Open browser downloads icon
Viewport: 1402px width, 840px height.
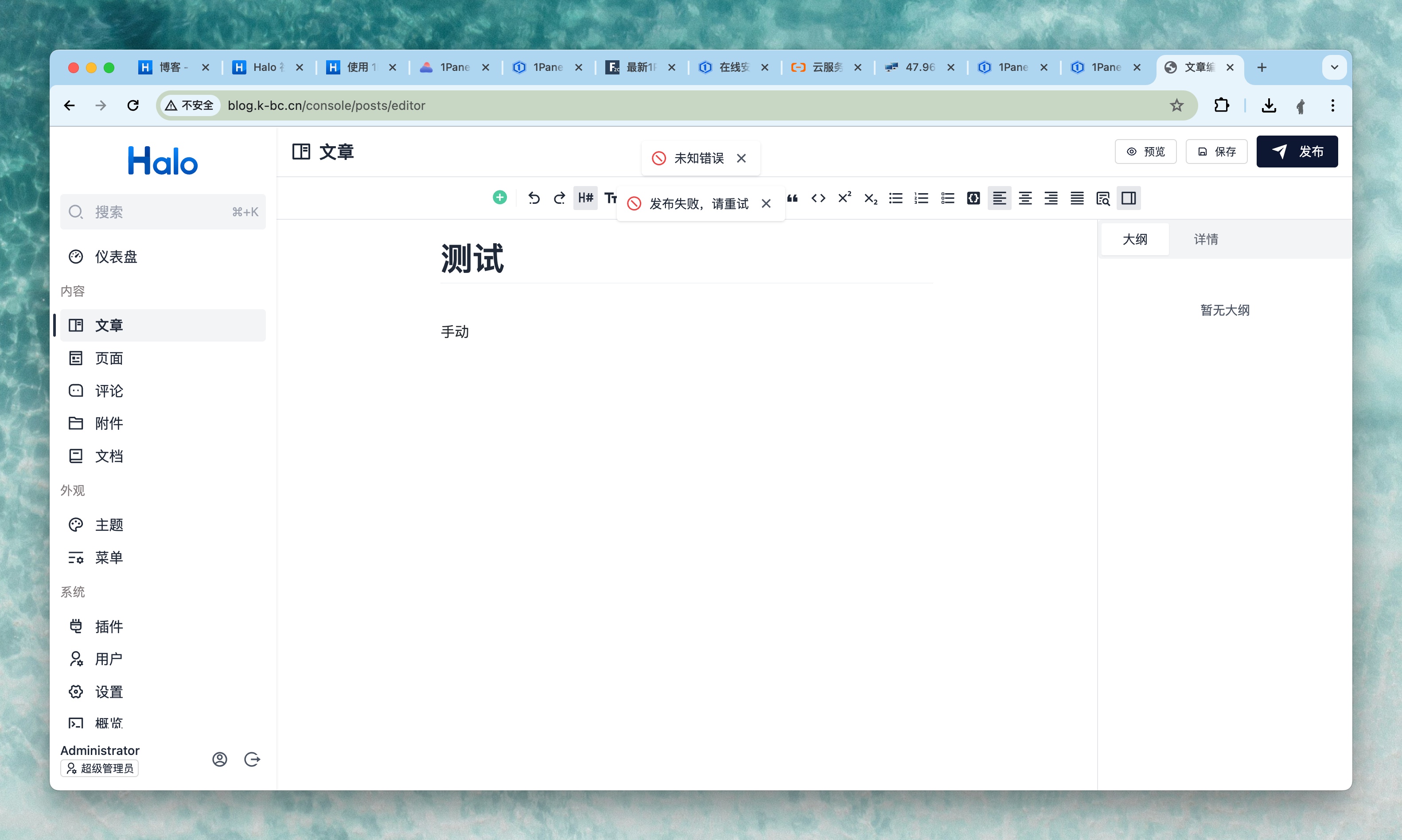(x=1269, y=105)
